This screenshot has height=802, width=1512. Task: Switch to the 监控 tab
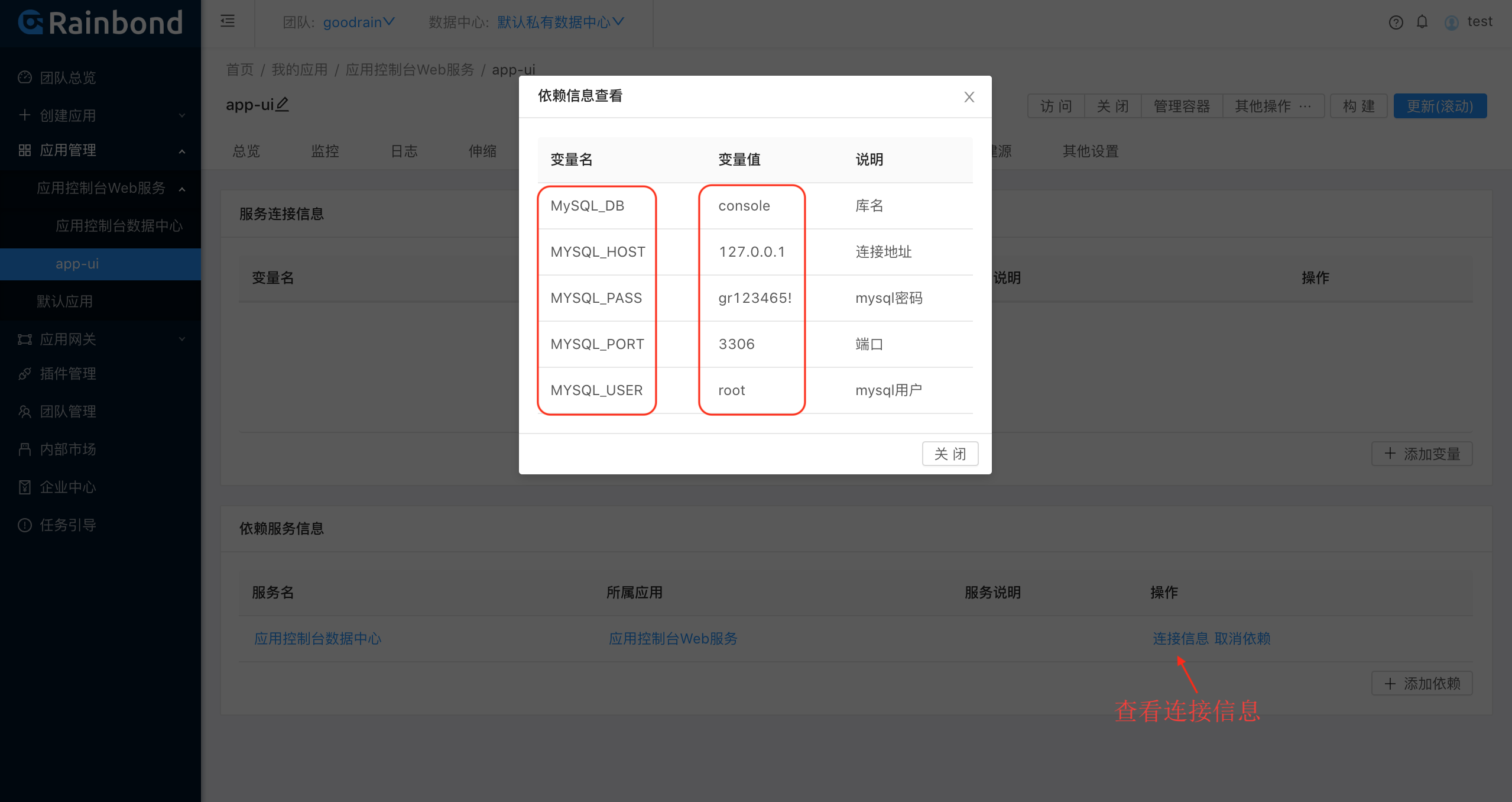click(325, 151)
